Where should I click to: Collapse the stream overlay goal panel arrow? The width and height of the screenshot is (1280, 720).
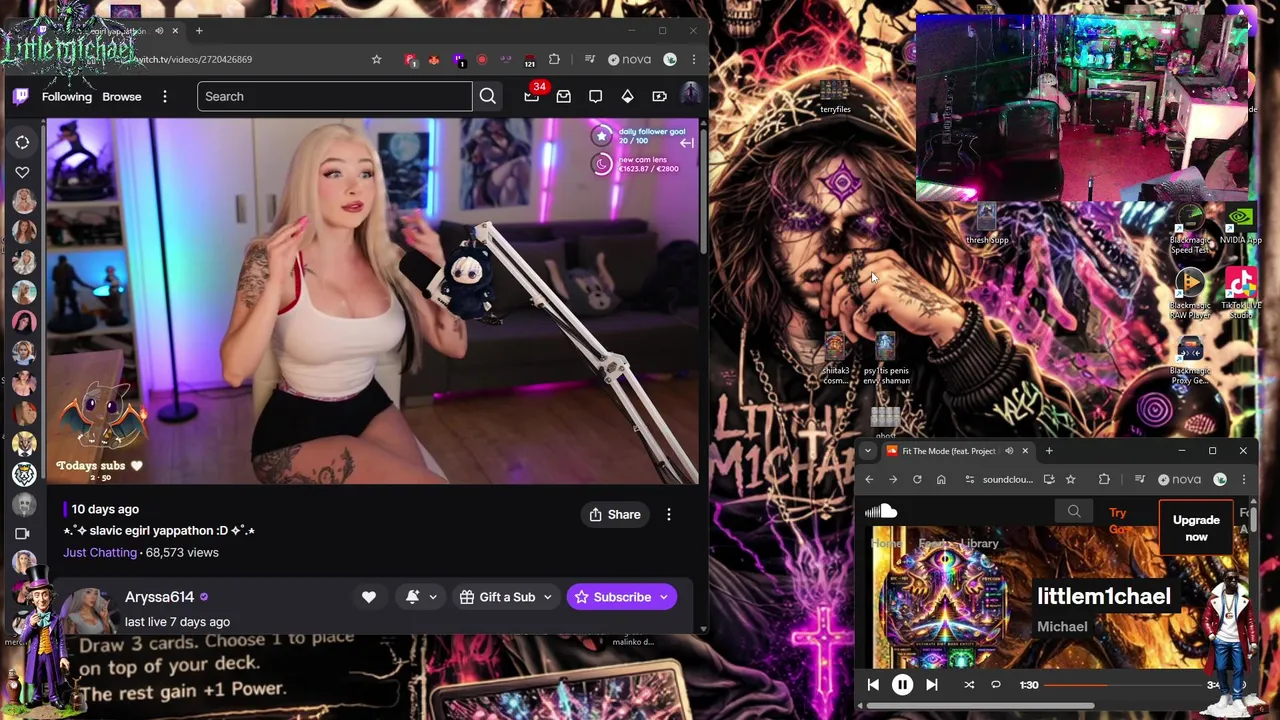click(687, 143)
